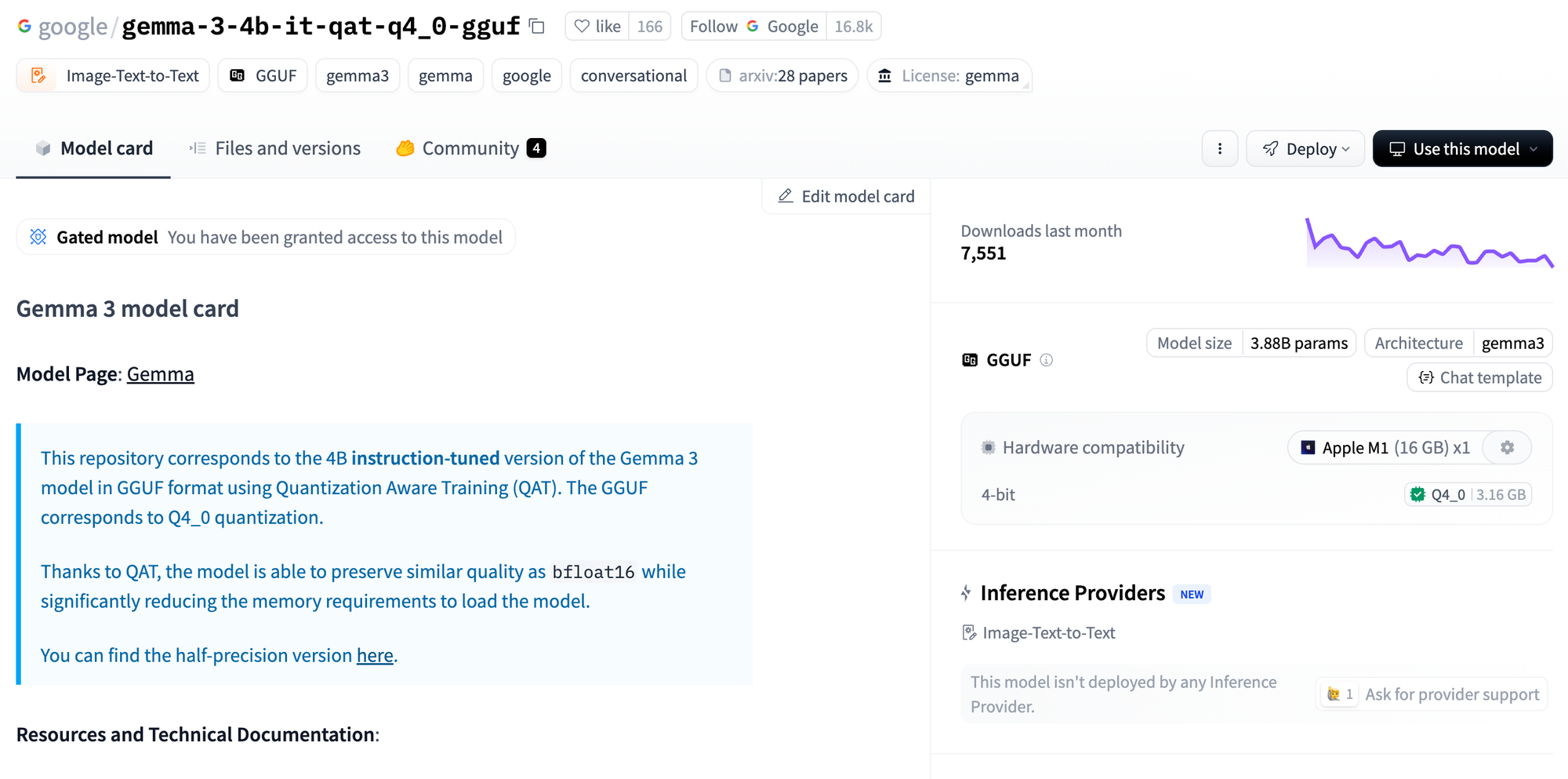Viewport: 1568px width, 779px height.
Task: Click the Q4_0 compatibility checkmark badge
Action: 1417,494
